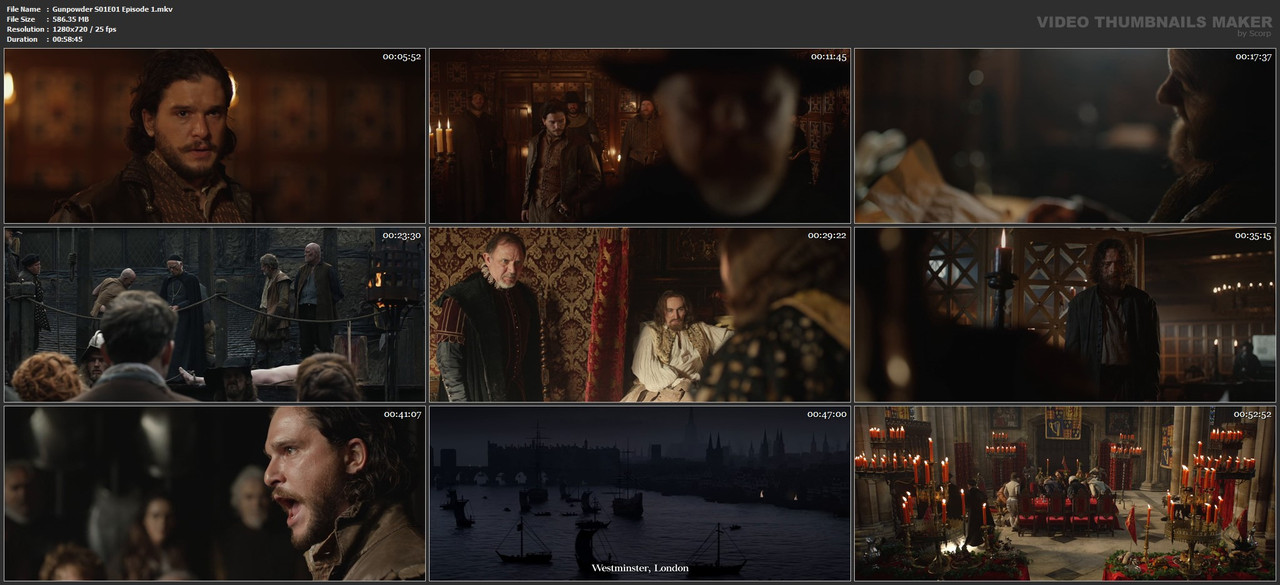Open the thumbnail at 00:17:37

pos(1065,136)
